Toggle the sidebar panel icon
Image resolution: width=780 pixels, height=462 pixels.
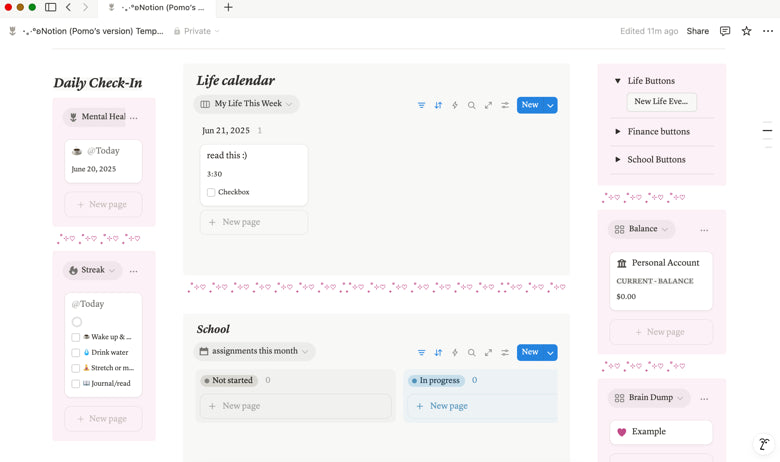tap(50, 7)
